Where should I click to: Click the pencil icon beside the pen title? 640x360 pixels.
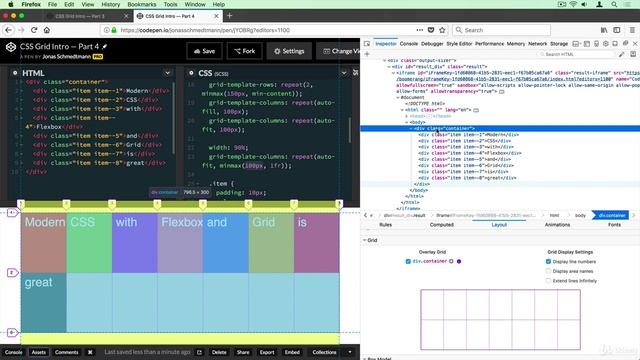pos(104,47)
